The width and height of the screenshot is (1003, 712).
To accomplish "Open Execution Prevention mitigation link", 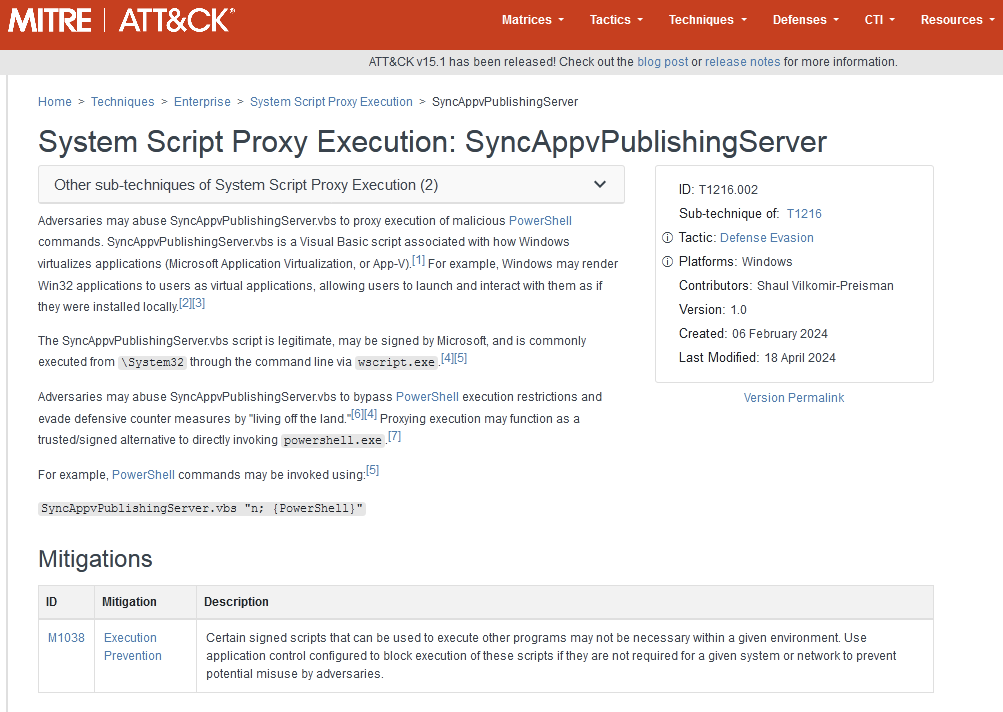I will (x=133, y=647).
